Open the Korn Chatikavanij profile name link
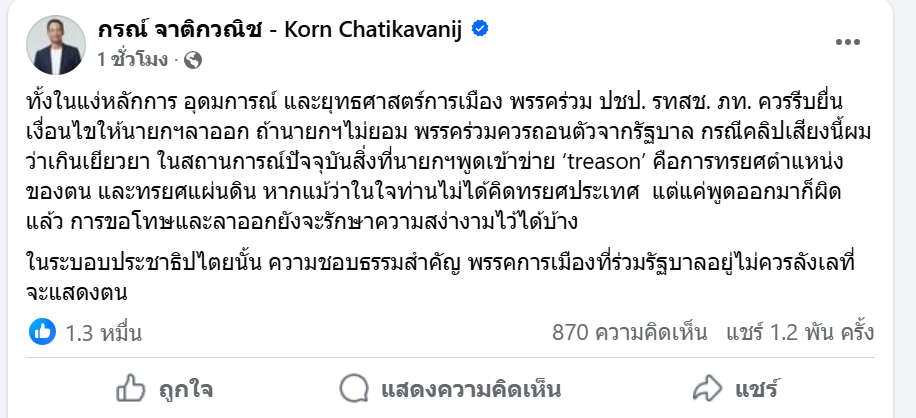The image size is (916, 418). 281,30
